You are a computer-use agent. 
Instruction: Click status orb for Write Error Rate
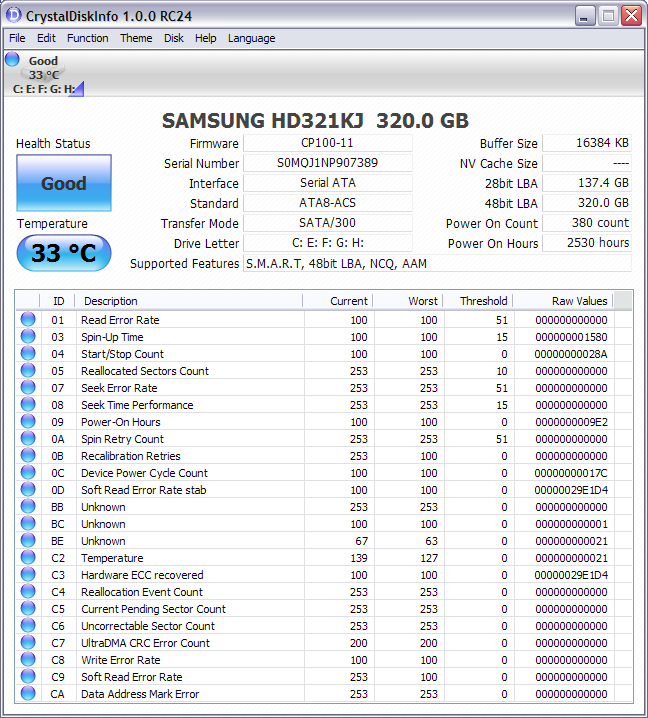(28, 659)
